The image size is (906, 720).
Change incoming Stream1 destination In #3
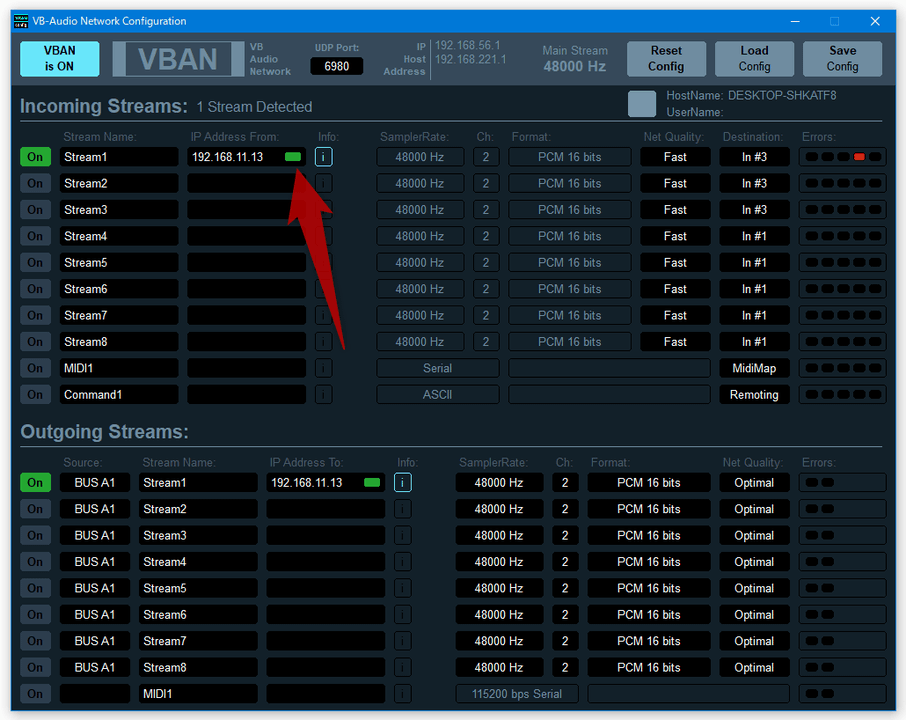click(x=754, y=157)
